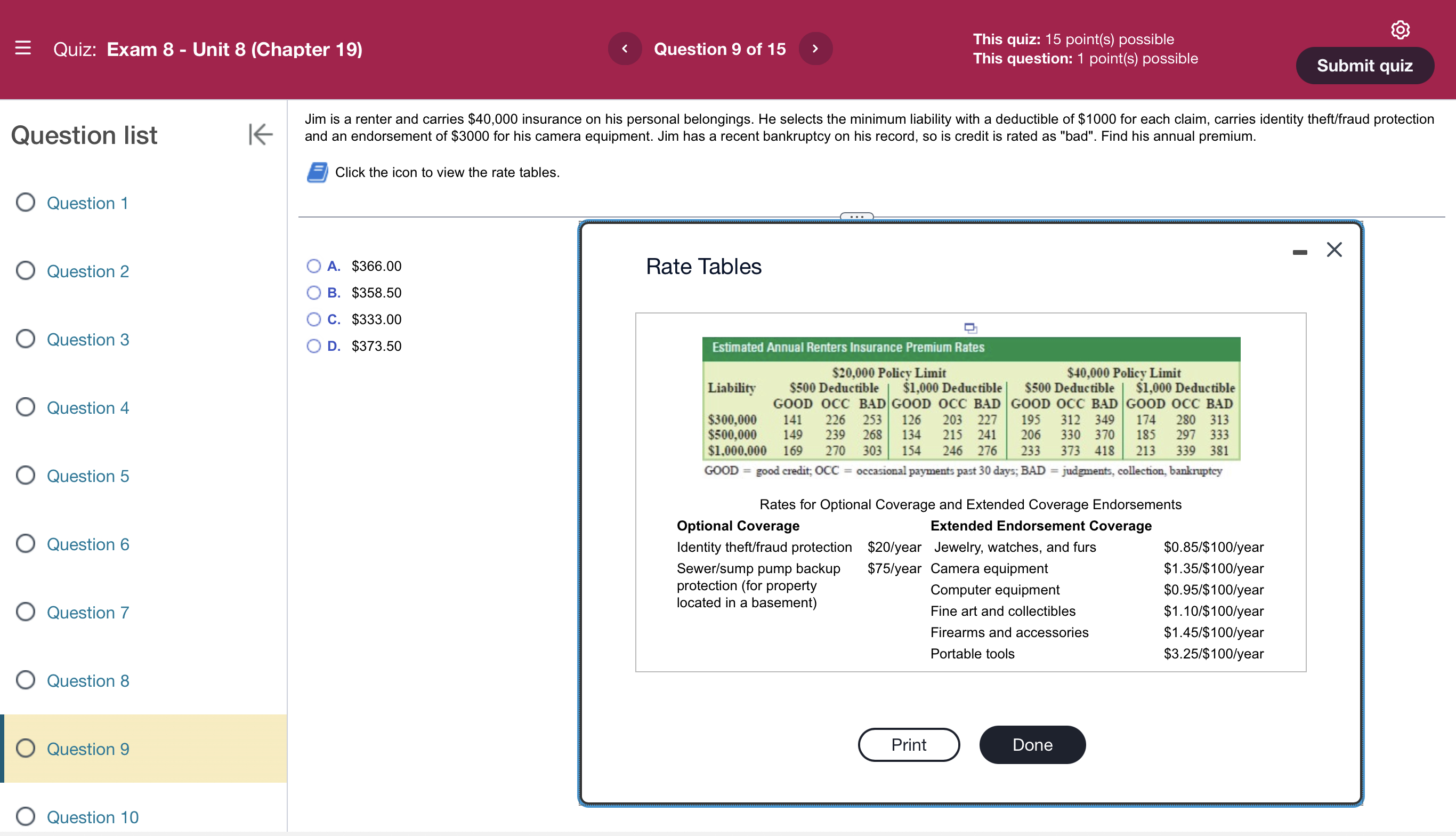Image resolution: width=1456 pixels, height=836 pixels.
Task: Click the popout icon above rate table
Action: 970,328
